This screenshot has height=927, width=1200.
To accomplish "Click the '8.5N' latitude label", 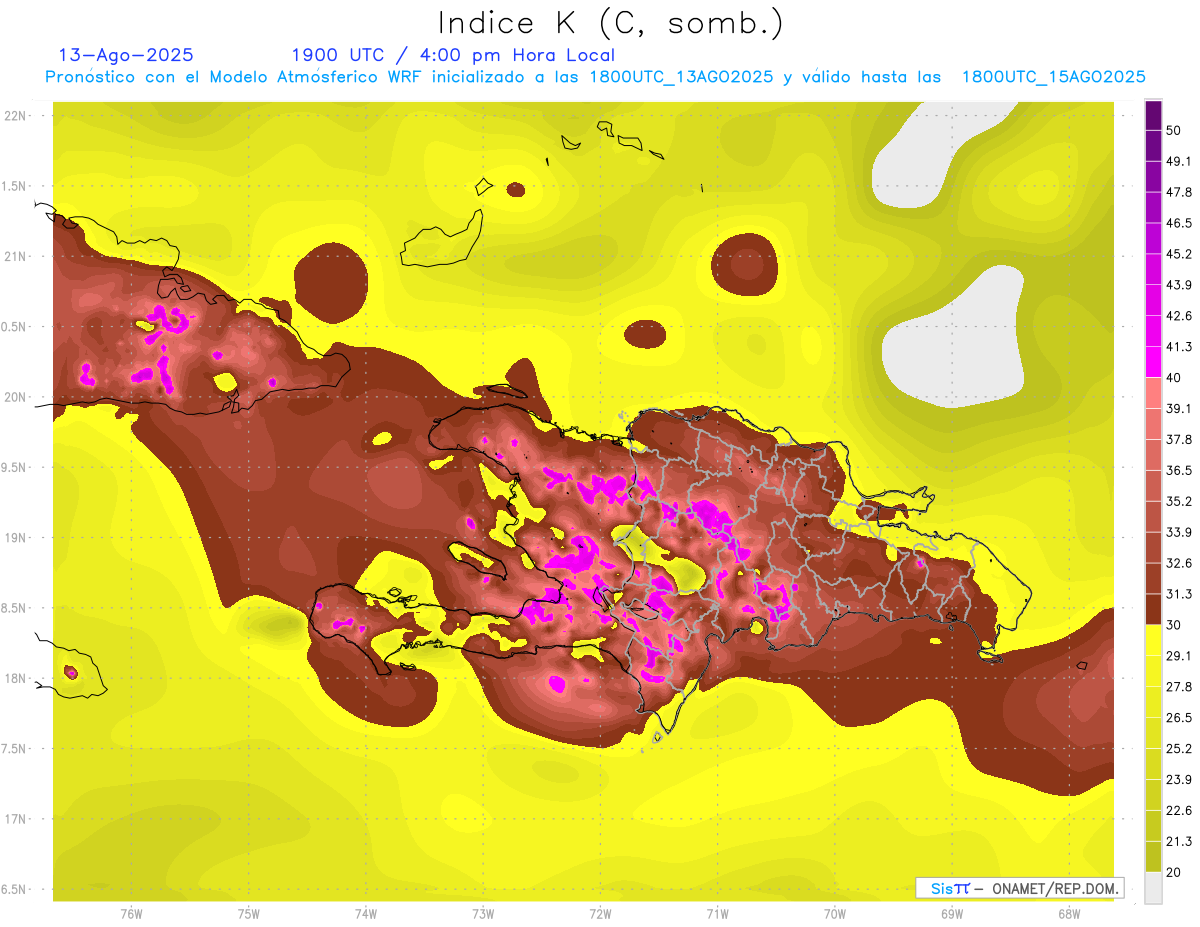I will (x=13, y=608).
